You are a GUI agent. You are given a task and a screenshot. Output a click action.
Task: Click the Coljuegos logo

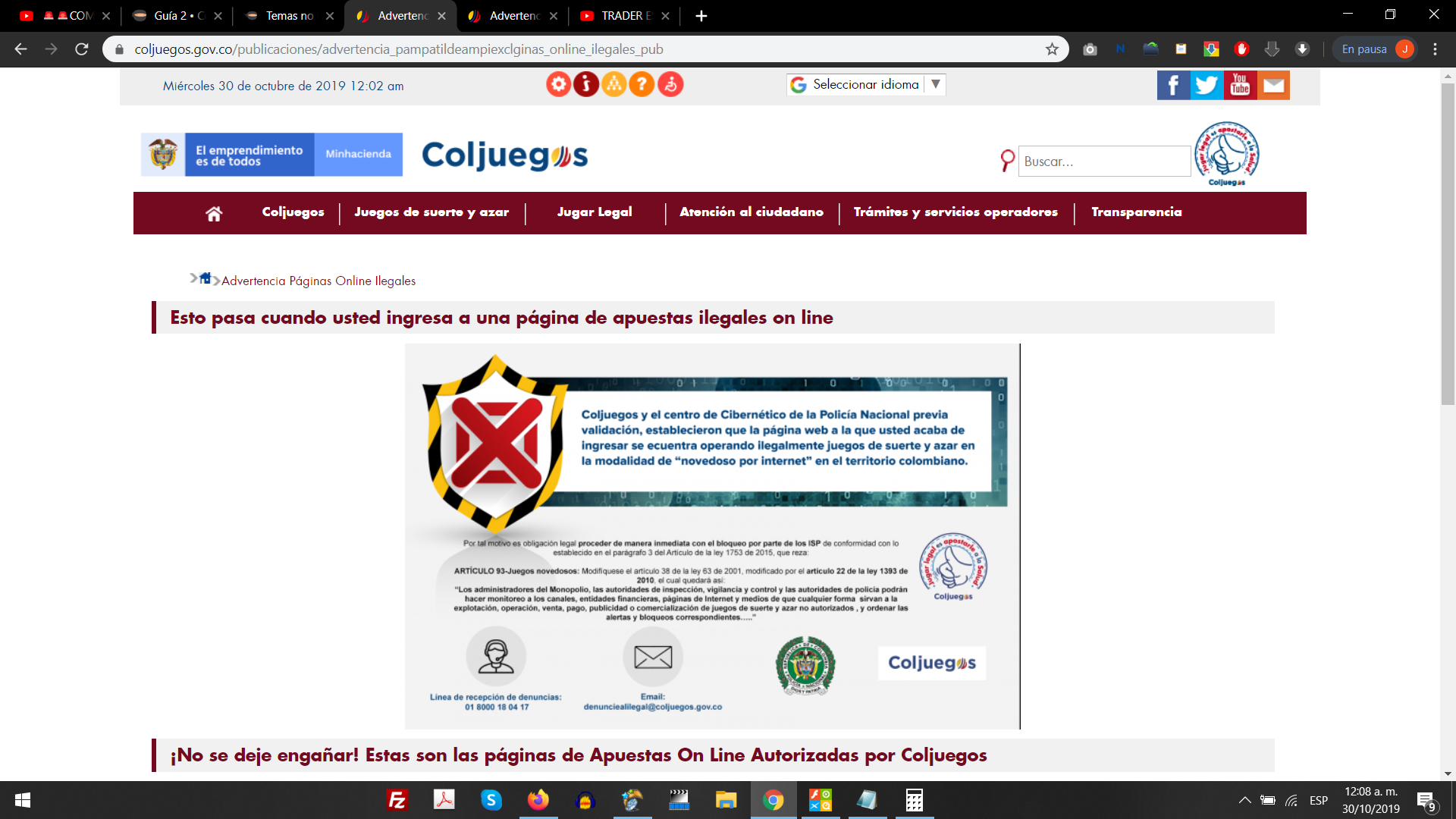(505, 155)
